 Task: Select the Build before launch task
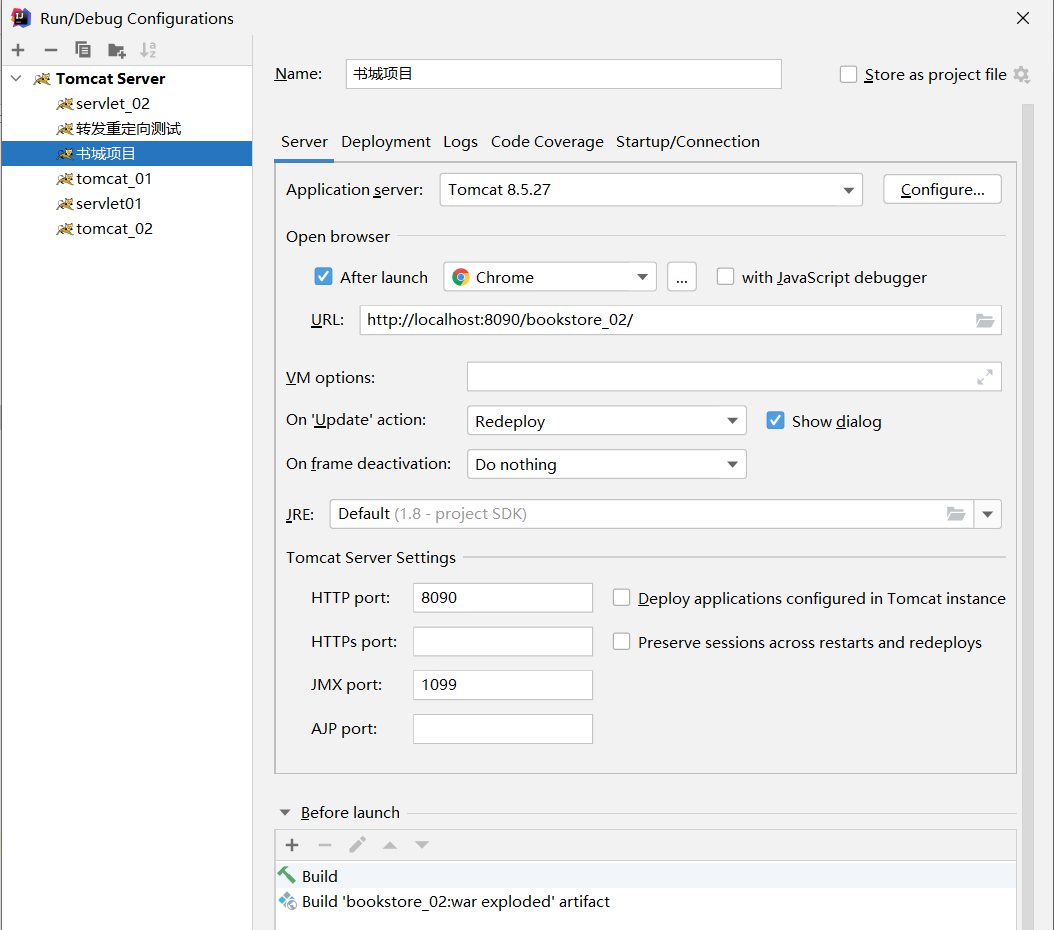(645, 876)
